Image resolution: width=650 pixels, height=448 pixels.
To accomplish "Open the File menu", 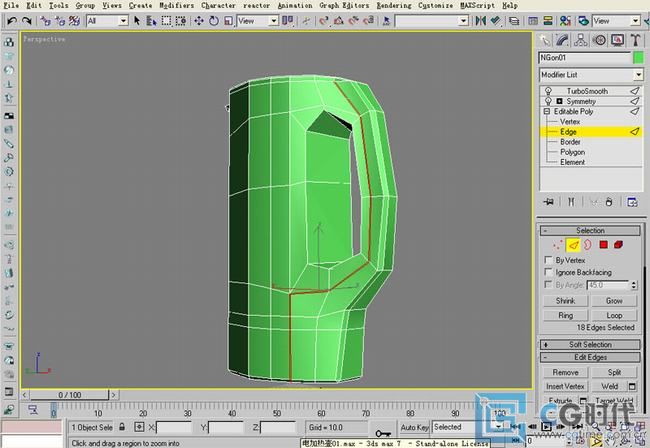I will pos(11,5).
